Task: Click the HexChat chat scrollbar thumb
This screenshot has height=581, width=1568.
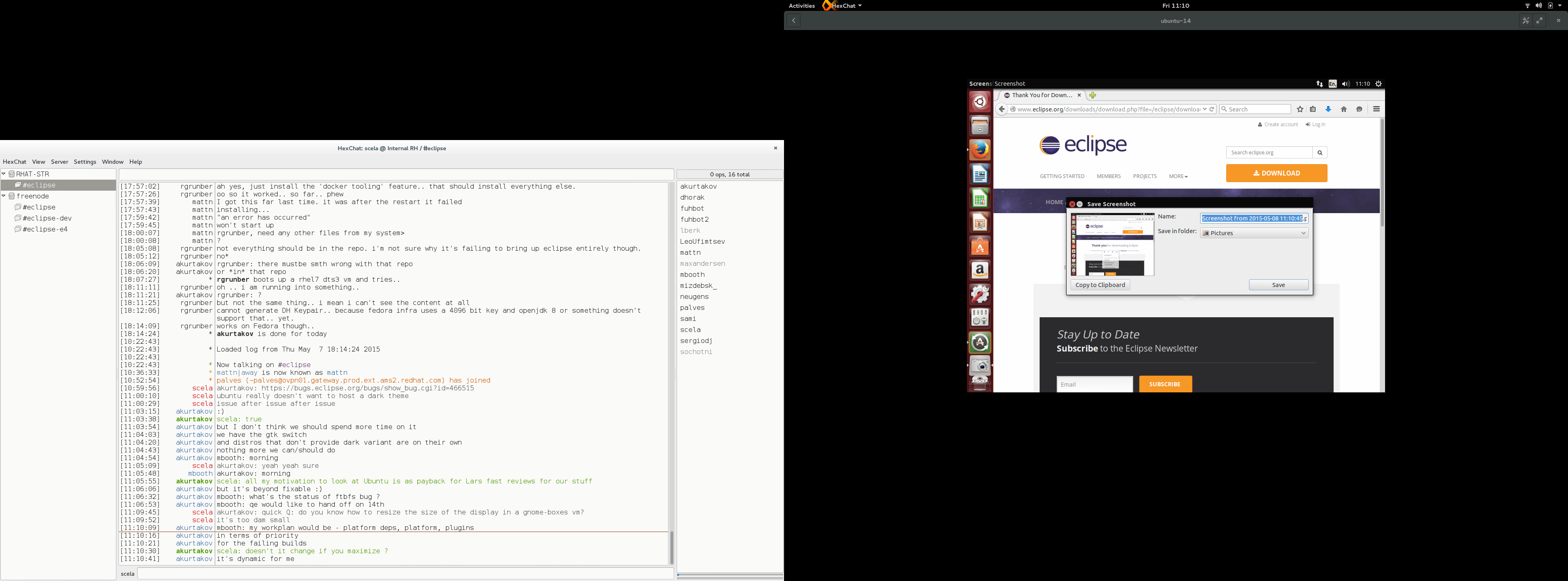Action: click(x=671, y=548)
